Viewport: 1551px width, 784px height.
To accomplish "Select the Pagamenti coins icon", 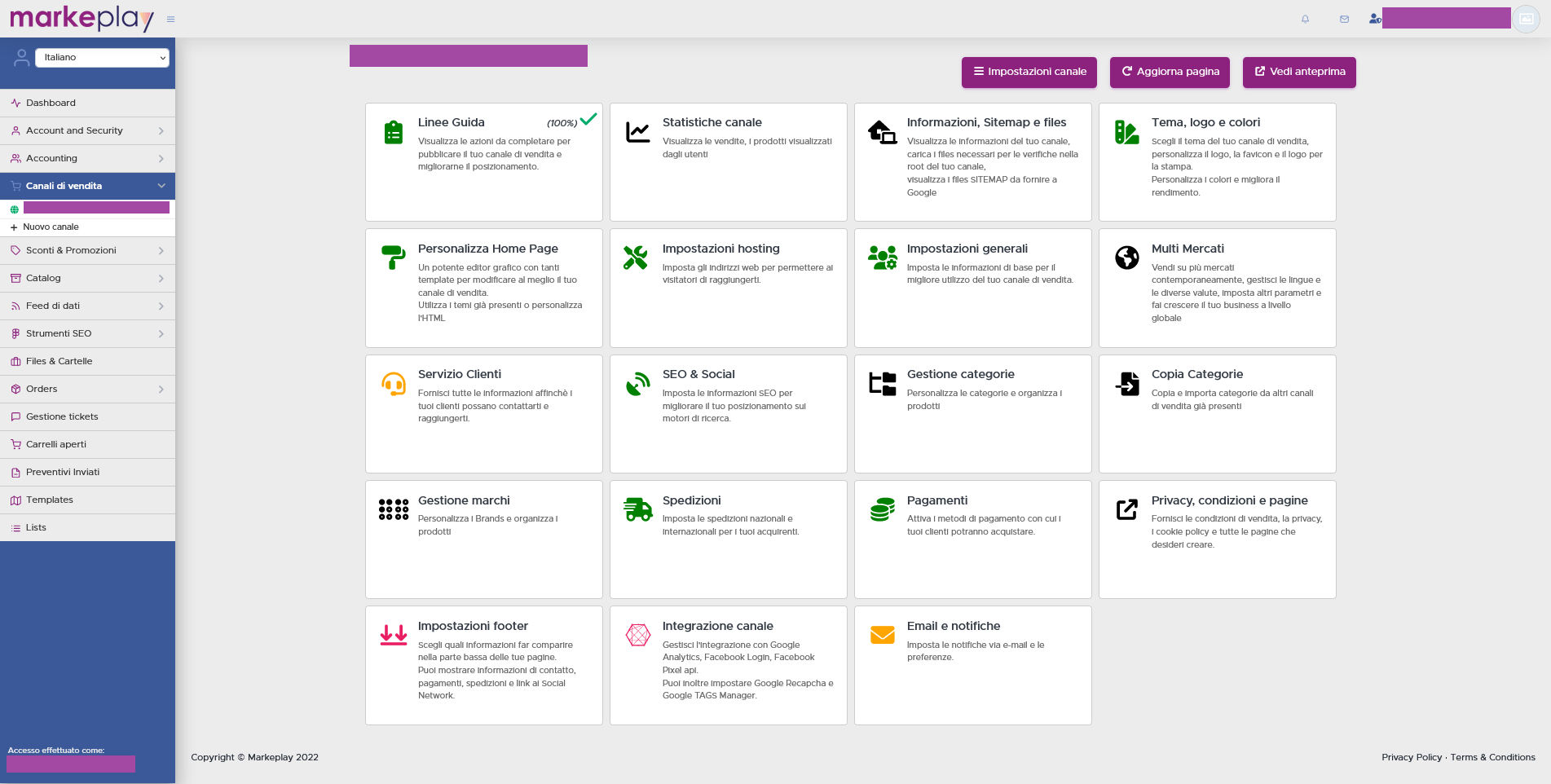I will tap(882, 509).
